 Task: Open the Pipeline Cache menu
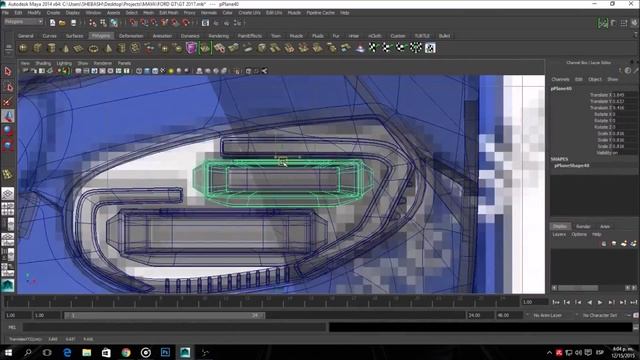click(x=320, y=13)
